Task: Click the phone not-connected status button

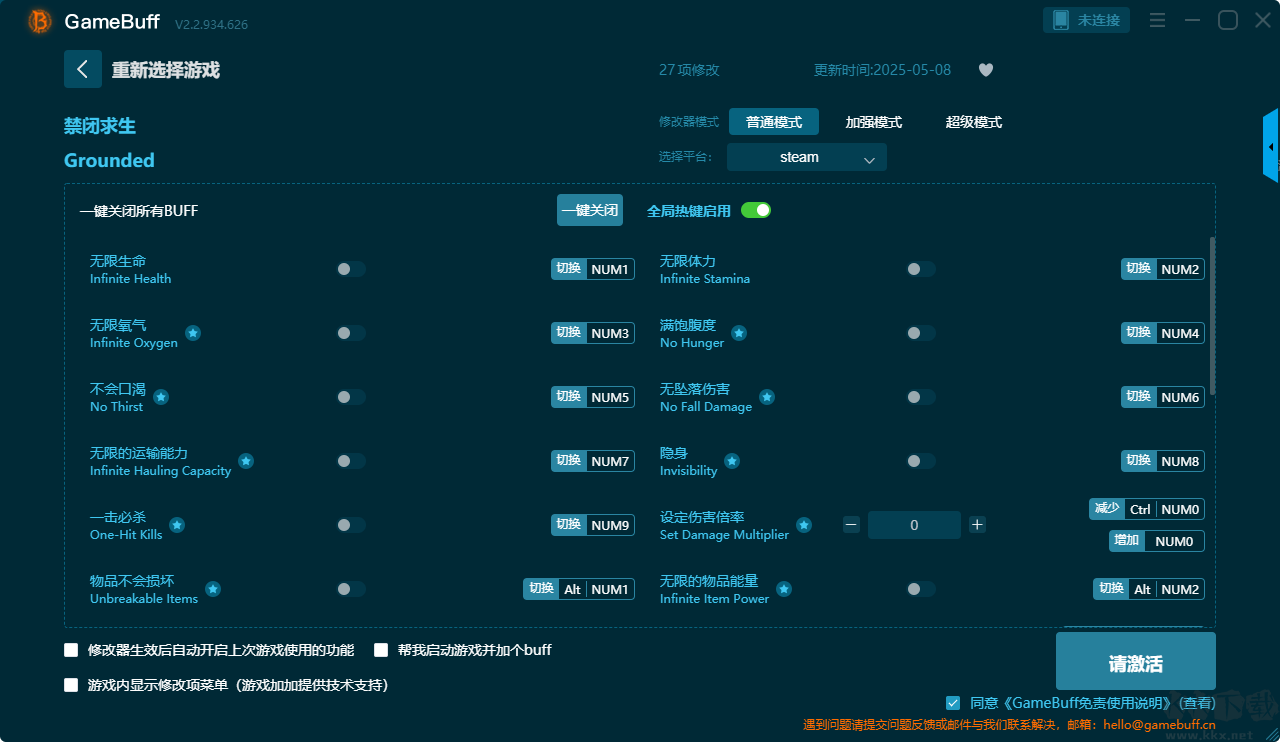Action: click(x=1087, y=20)
